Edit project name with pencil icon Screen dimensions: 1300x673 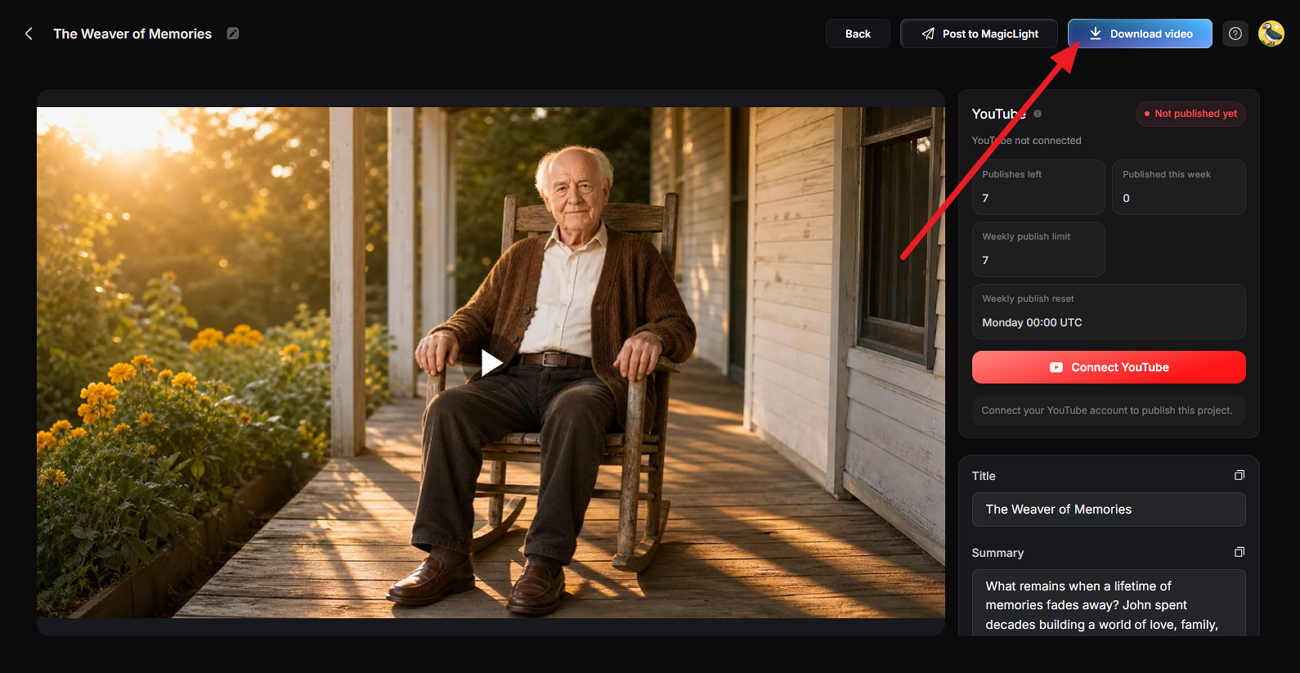[x=233, y=33]
